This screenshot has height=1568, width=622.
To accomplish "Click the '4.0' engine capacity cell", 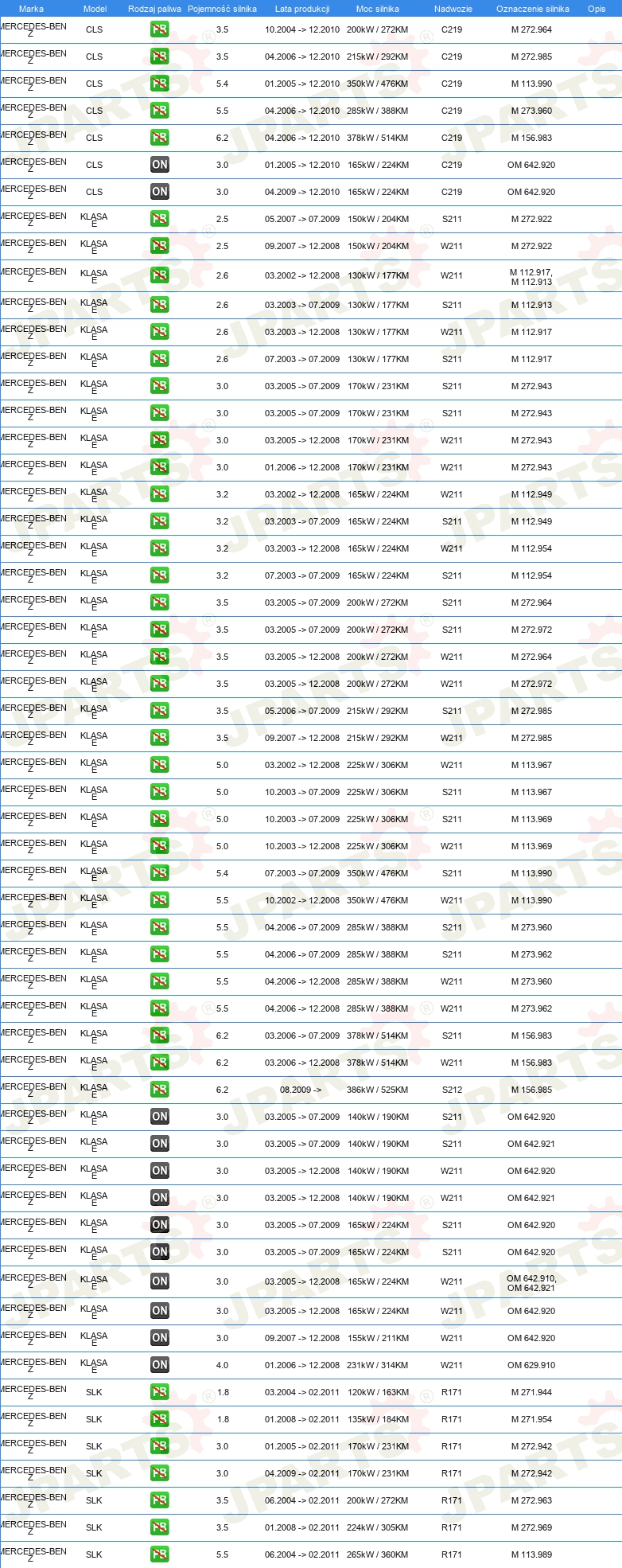I will [222, 1365].
